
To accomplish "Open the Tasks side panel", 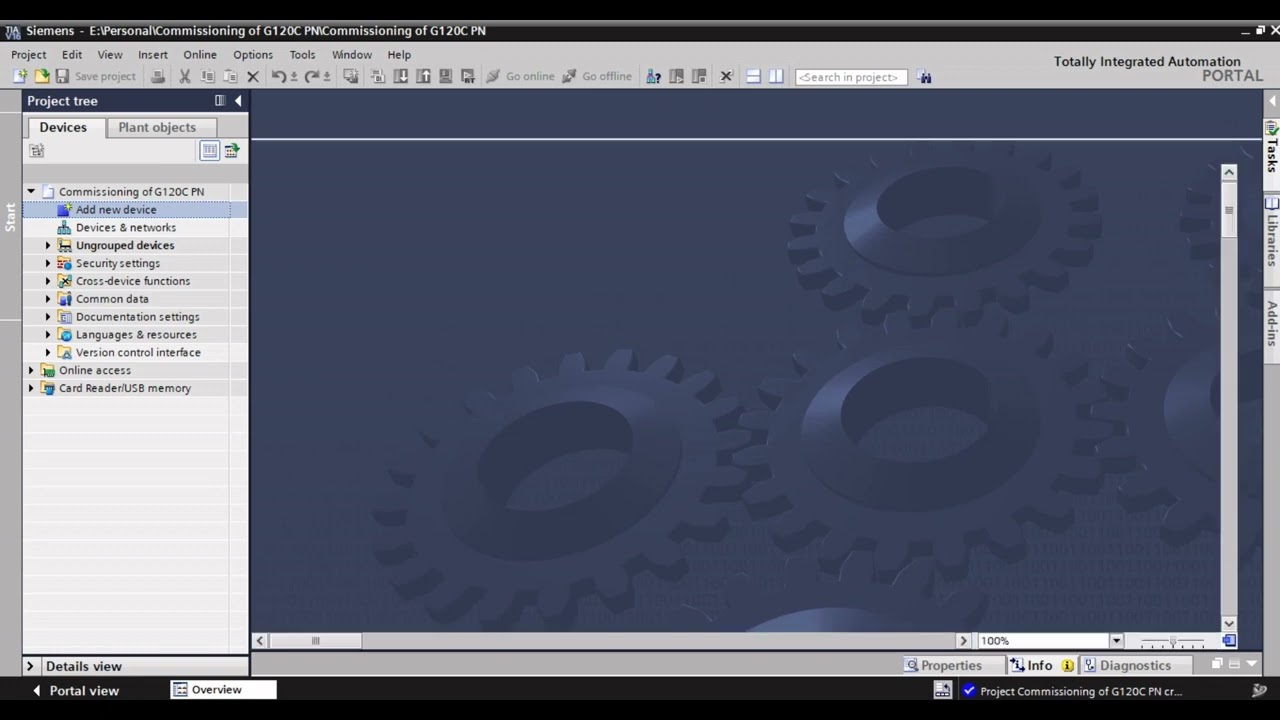I will click(1272, 147).
